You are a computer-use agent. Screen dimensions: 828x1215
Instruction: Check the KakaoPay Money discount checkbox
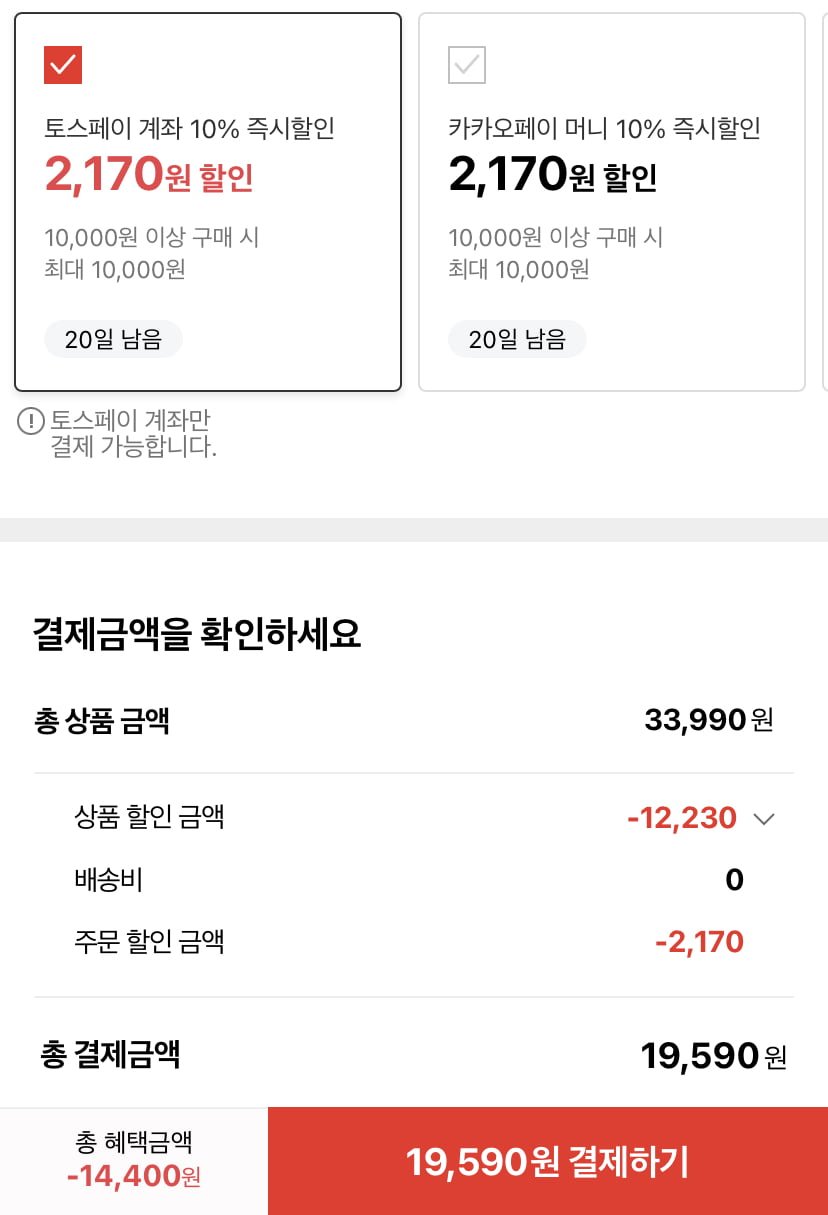pyautogui.click(x=467, y=66)
